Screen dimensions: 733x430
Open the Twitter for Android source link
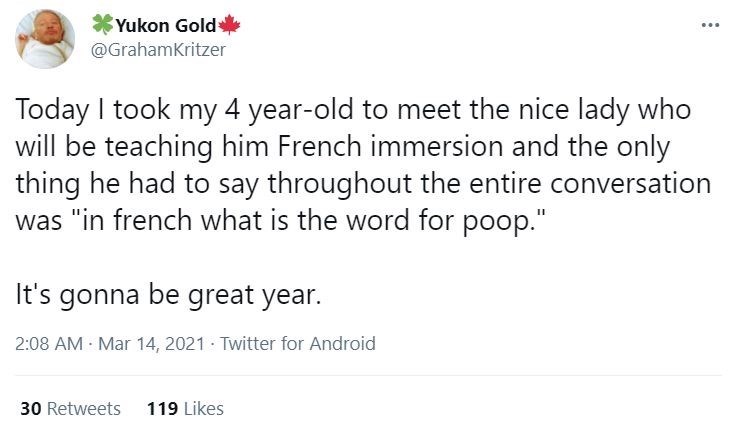click(x=297, y=344)
